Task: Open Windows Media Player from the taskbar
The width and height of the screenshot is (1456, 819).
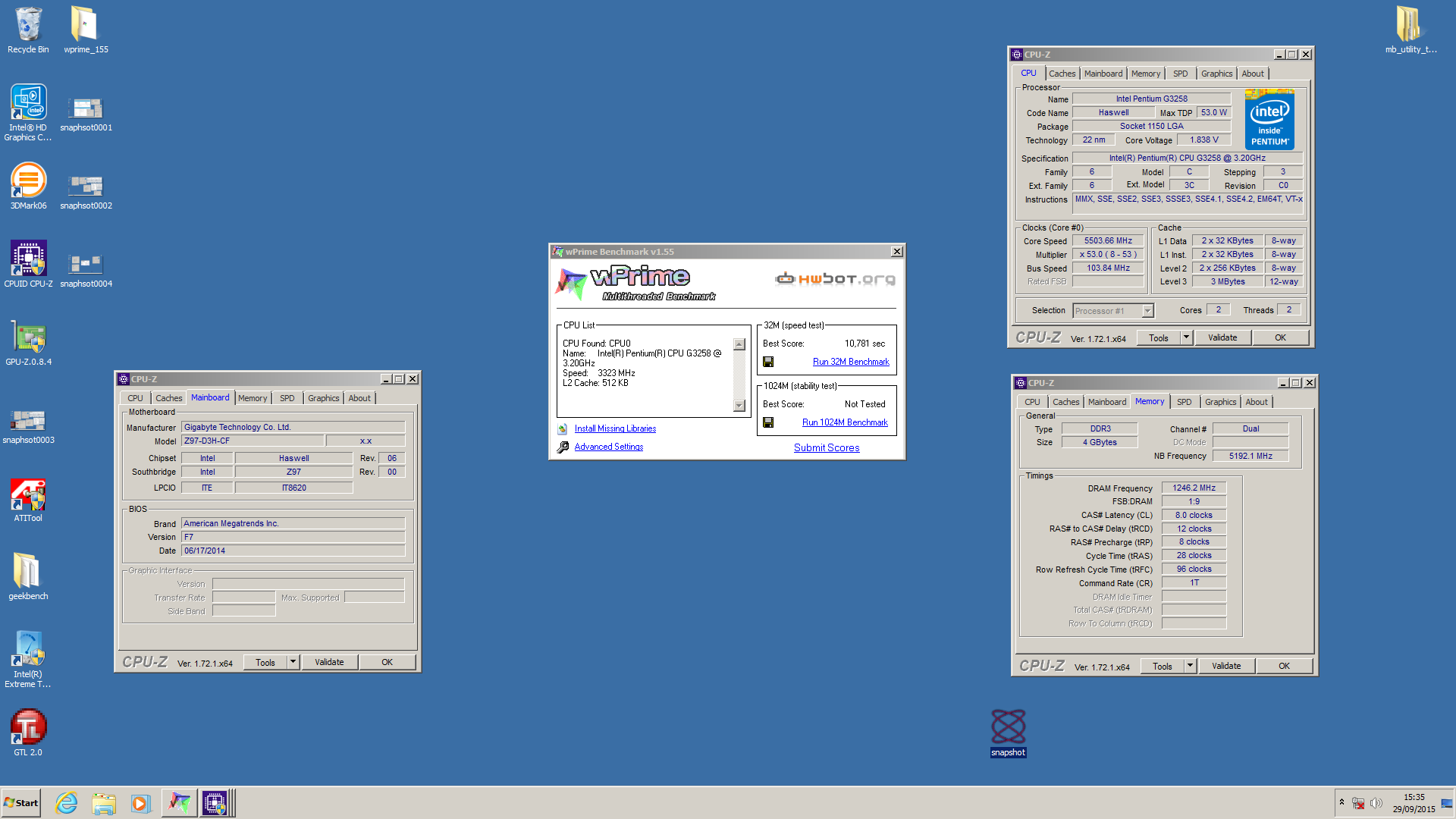Action: click(140, 803)
